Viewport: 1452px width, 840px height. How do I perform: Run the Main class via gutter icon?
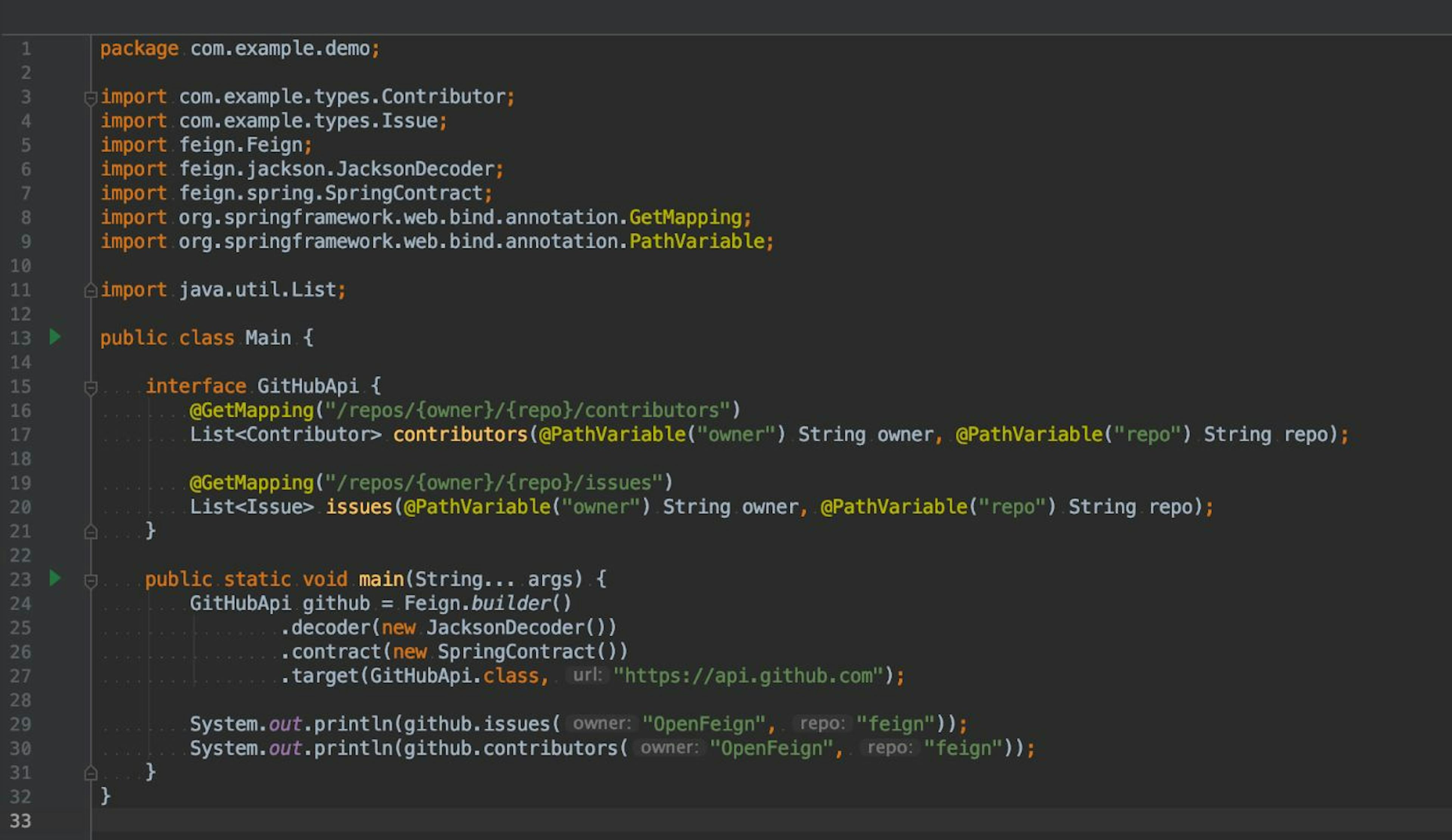tap(55, 338)
